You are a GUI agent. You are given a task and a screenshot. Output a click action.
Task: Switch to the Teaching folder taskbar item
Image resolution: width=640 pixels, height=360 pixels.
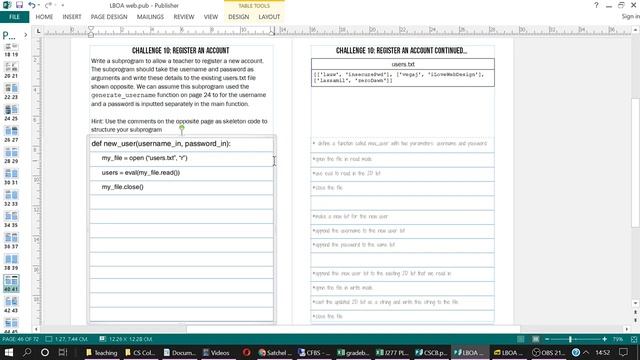101,352
